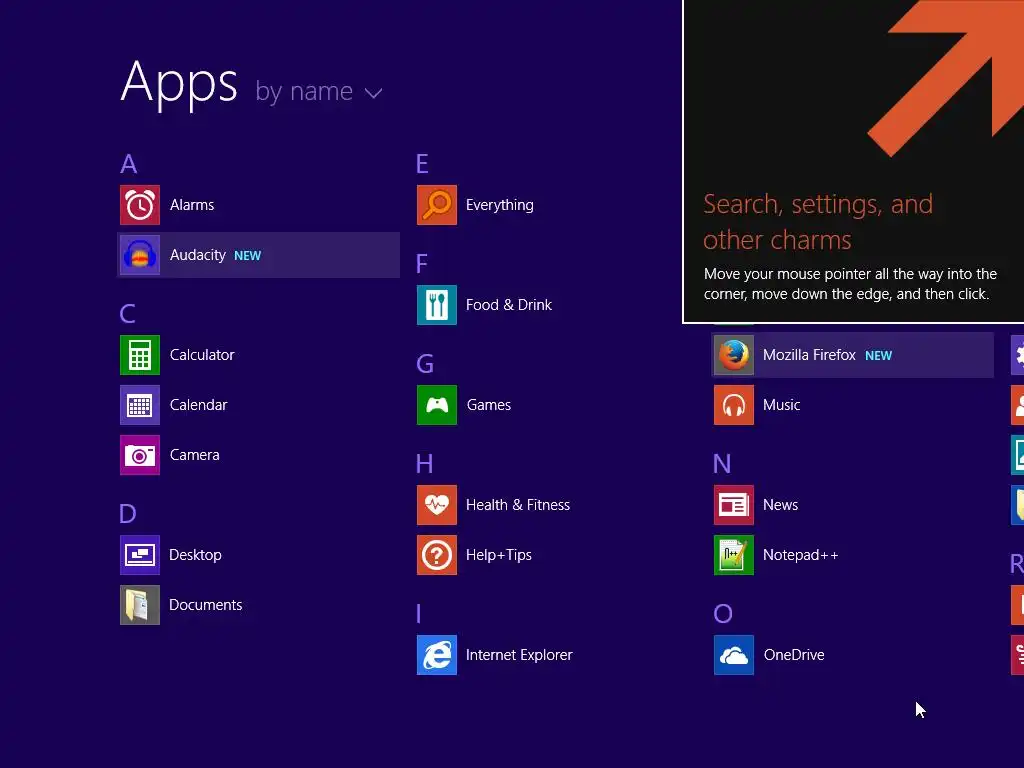1024x768 pixels.
Task: Launch the Mozilla Firefox icon
Action: tap(734, 355)
